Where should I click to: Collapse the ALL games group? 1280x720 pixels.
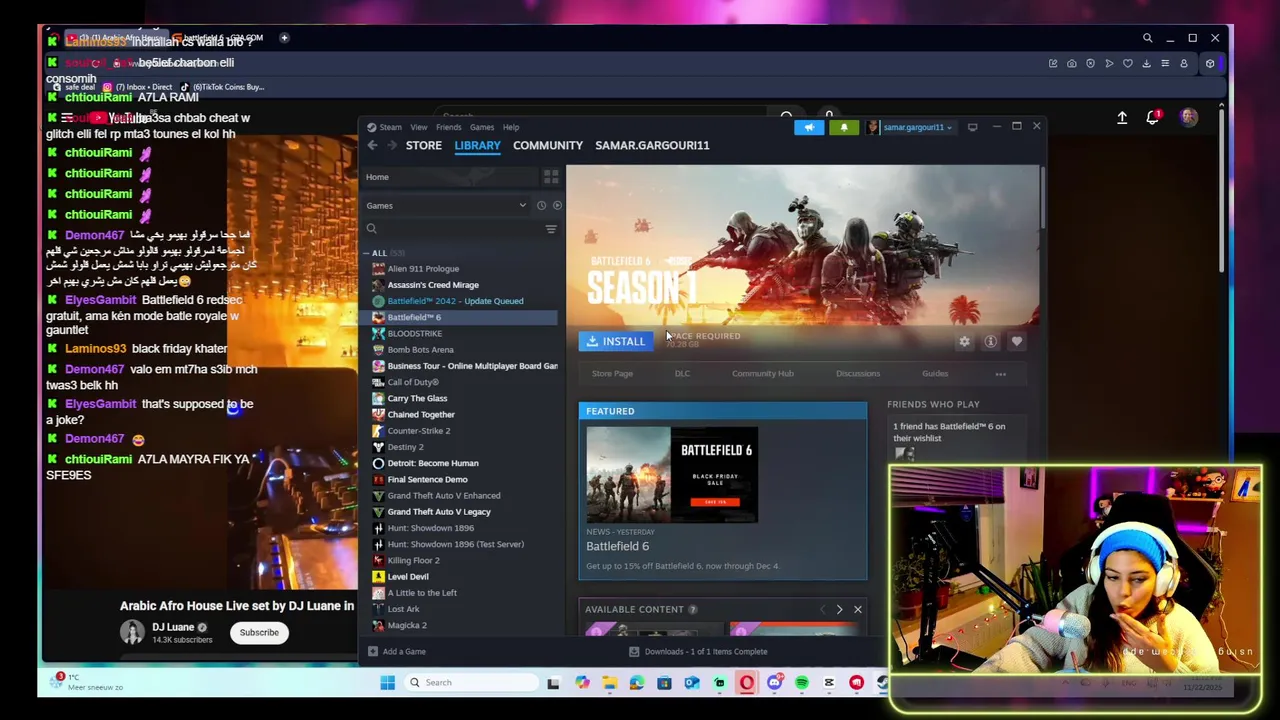tap(366, 253)
